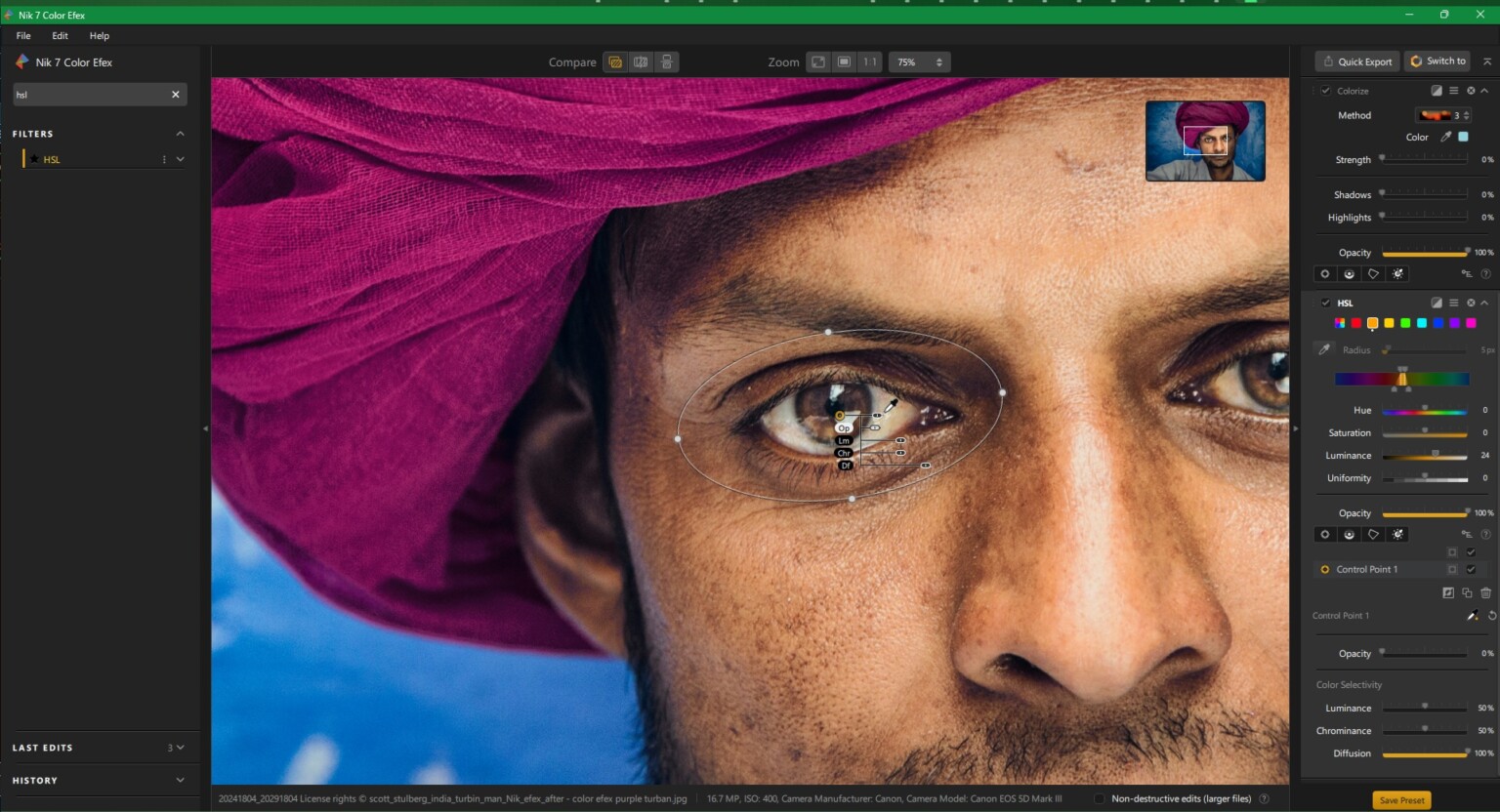Image resolution: width=1500 pixels, height=812 pixels.
Task: Click the Save Preset button
Action: point(1401,799)
